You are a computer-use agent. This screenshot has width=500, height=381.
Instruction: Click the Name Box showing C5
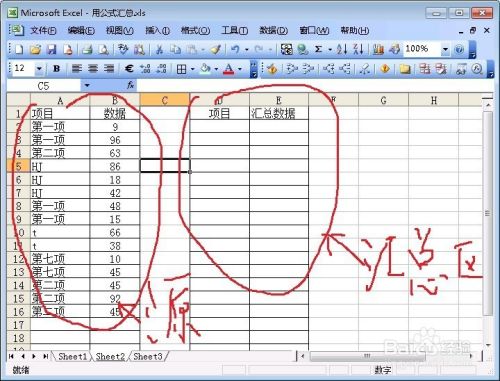pos(43,86)
